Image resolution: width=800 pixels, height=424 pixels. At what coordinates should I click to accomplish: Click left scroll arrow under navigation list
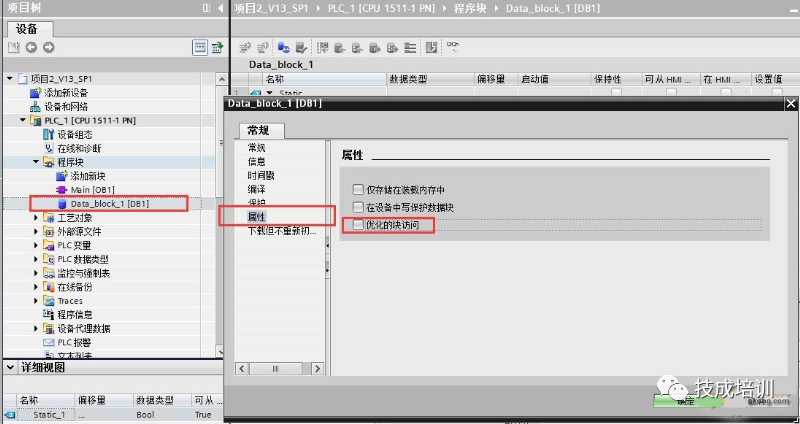click(242, 368)
